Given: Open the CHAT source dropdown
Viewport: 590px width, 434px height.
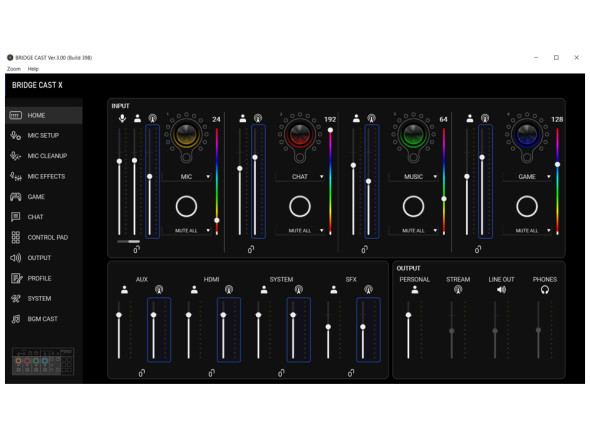Looking at the screenshot, I should [x=300, y=177].
